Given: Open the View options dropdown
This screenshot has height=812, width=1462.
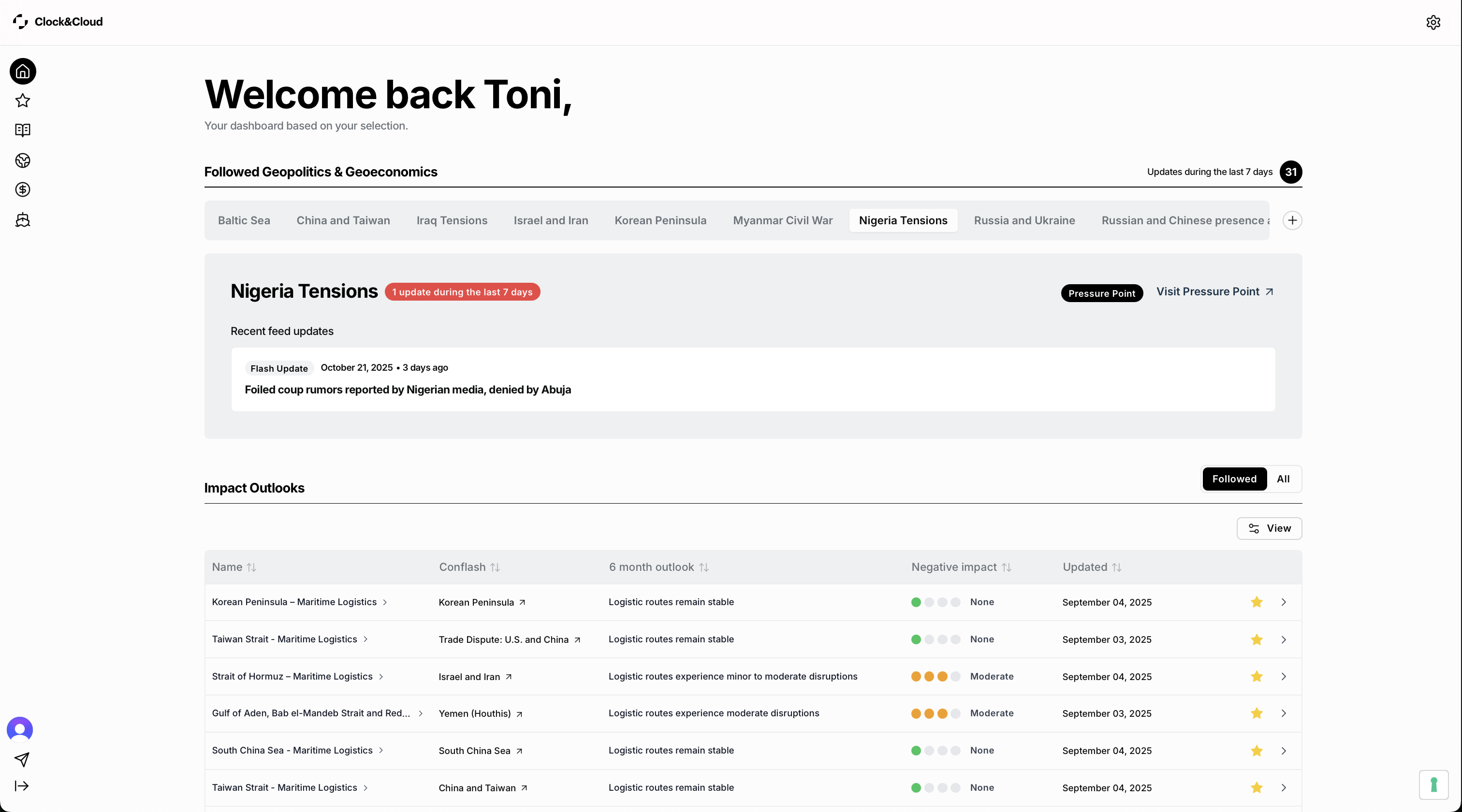Looking at the screenshot, I should click(1269, 528).
